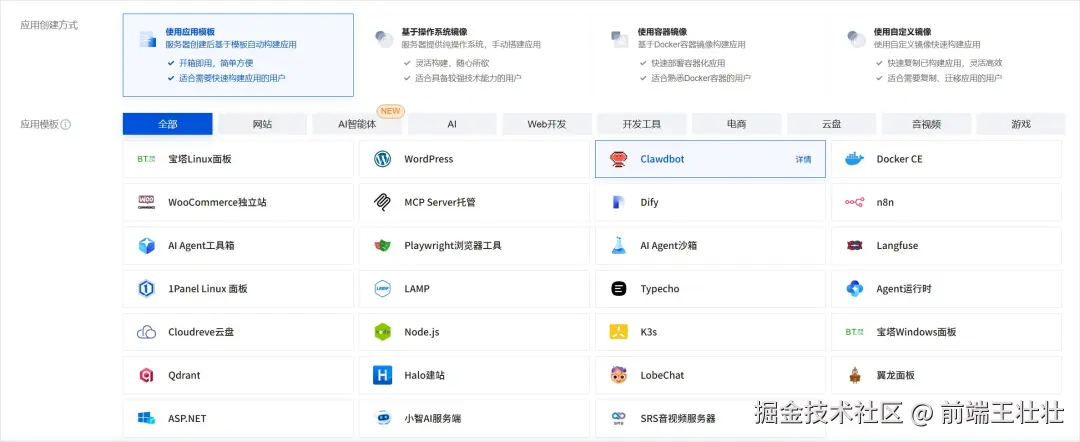Open the 详情 link on Clawdbot
The image size is (1080, 442).
803,159
